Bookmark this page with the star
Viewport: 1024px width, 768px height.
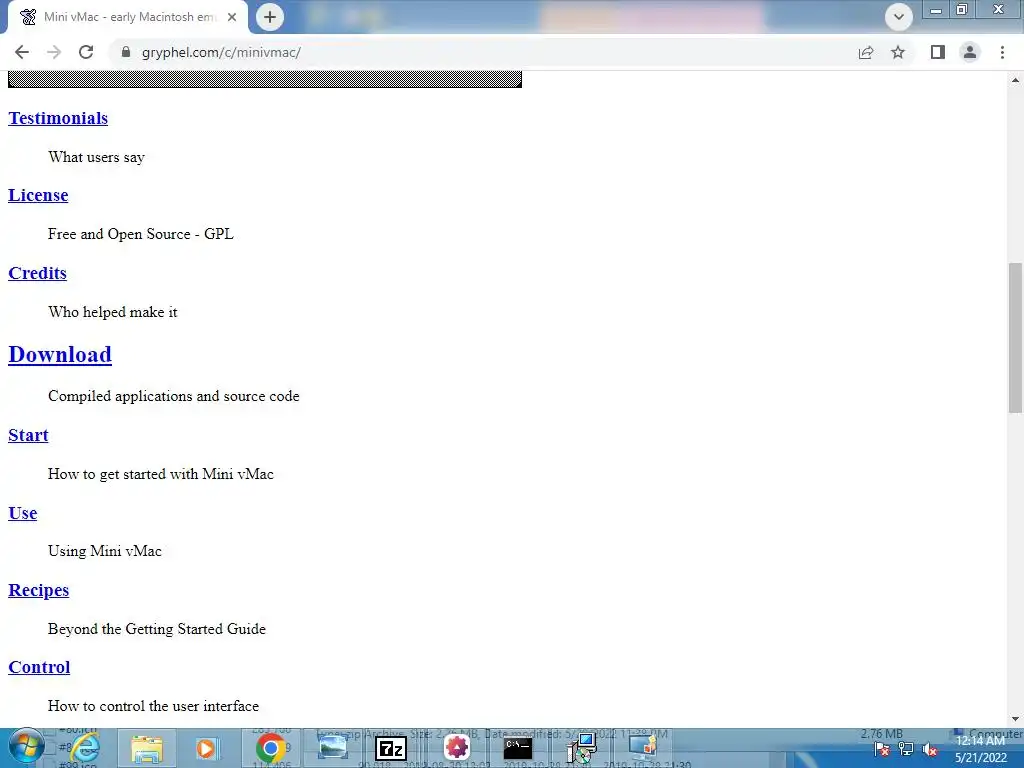tap(898, 52)
